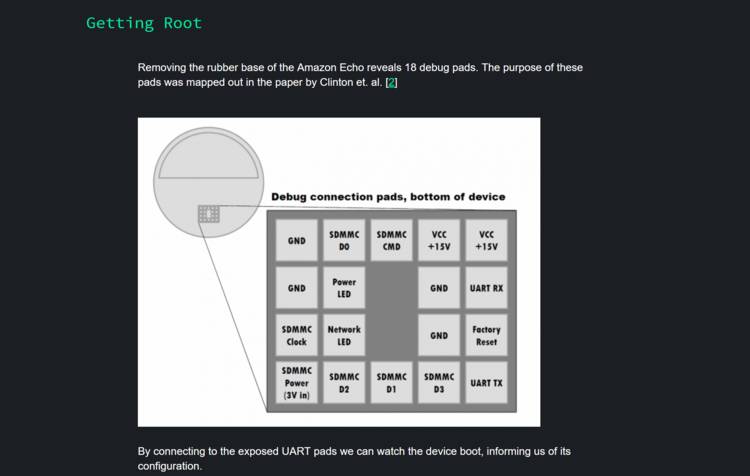Click the Echo base circle illustration
This screenshot has height=476, width=750.
click(x=209, y=182)
